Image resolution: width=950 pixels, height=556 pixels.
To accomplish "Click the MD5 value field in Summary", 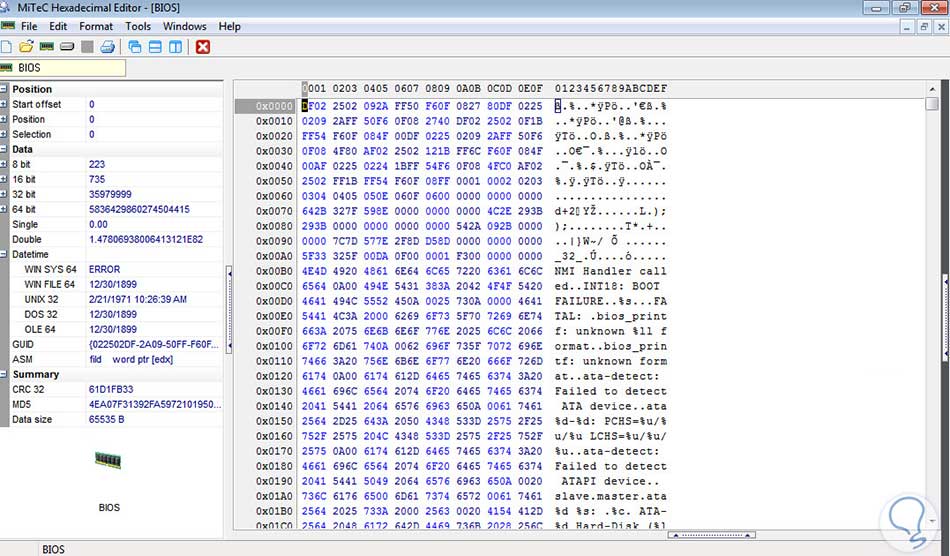I will click(x=150, y=405).
